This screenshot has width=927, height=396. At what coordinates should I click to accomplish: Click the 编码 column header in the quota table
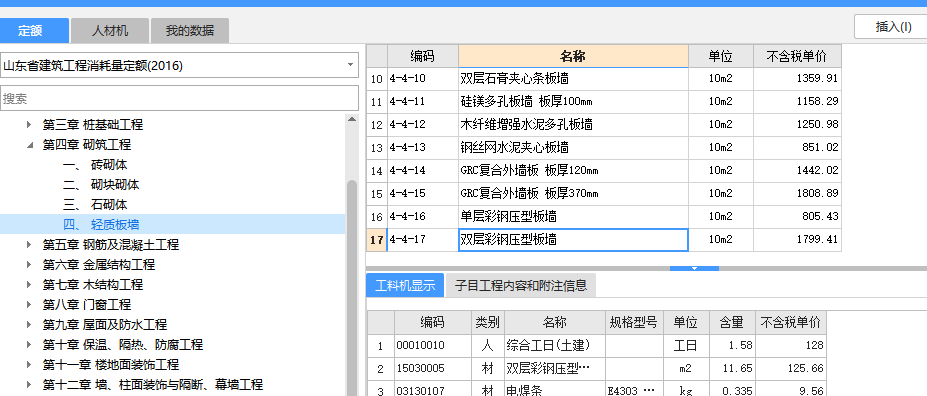[423, 56]
